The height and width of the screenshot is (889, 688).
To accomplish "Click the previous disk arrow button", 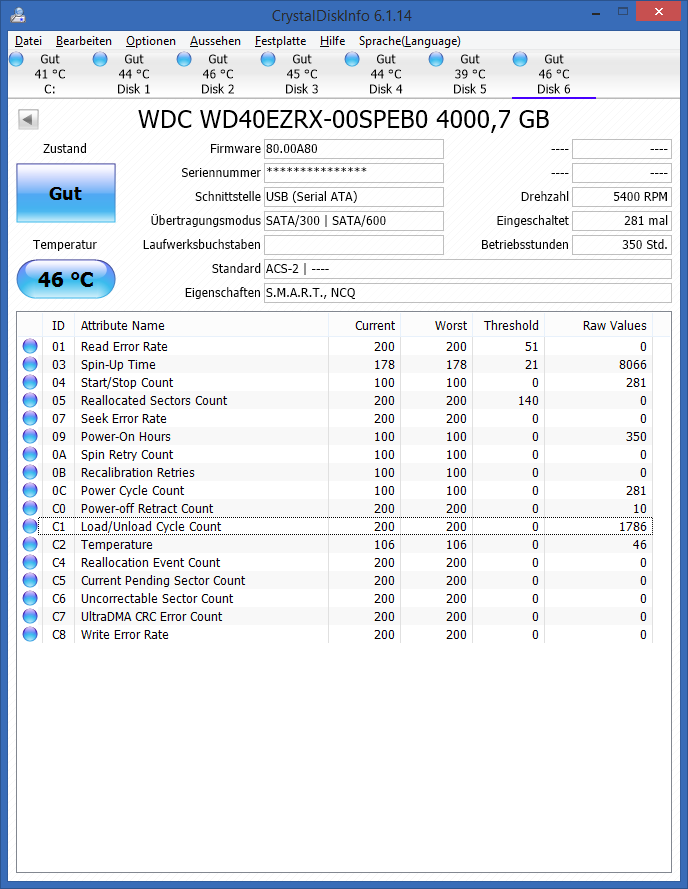I will click(x=28, y=119).
